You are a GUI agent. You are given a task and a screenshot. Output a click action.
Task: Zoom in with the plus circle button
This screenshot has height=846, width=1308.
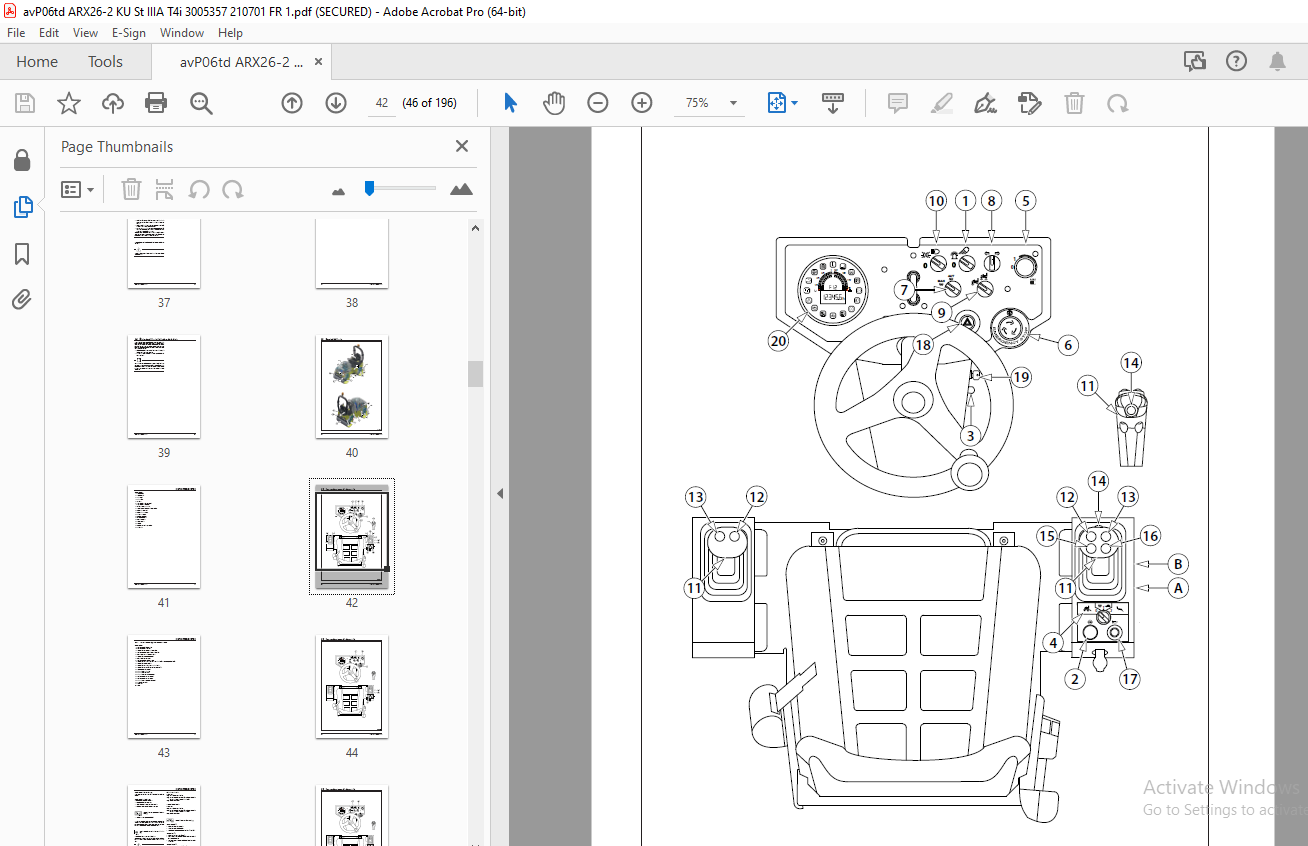(x=642, y=103)
